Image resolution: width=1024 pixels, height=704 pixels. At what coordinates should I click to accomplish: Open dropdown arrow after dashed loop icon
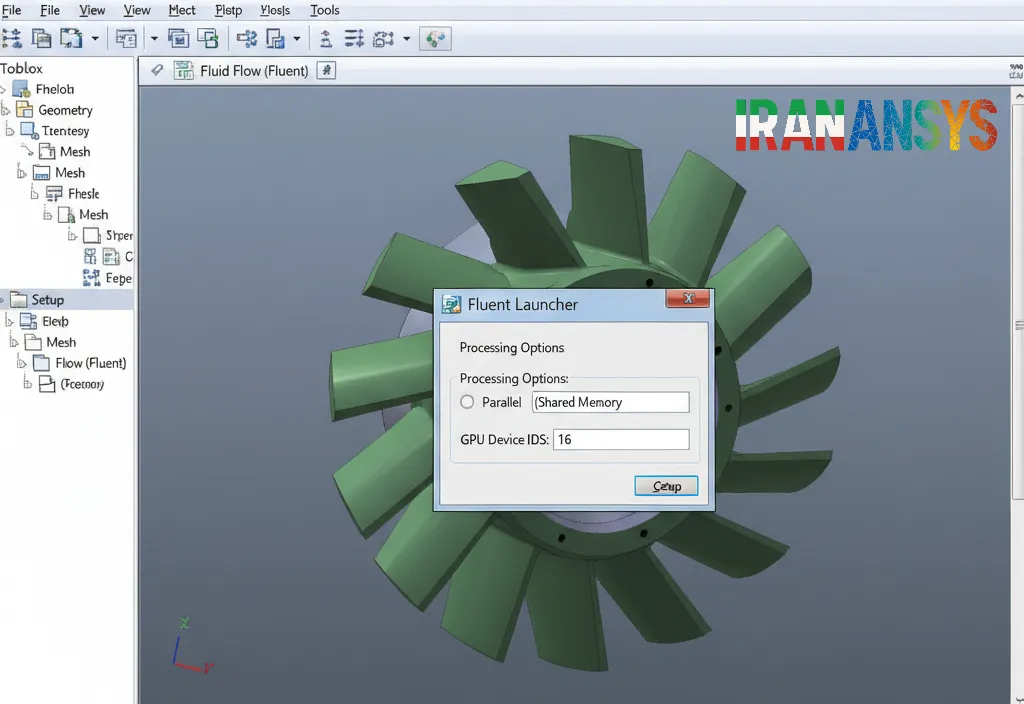pyautogui.click(x=406, y=39)
